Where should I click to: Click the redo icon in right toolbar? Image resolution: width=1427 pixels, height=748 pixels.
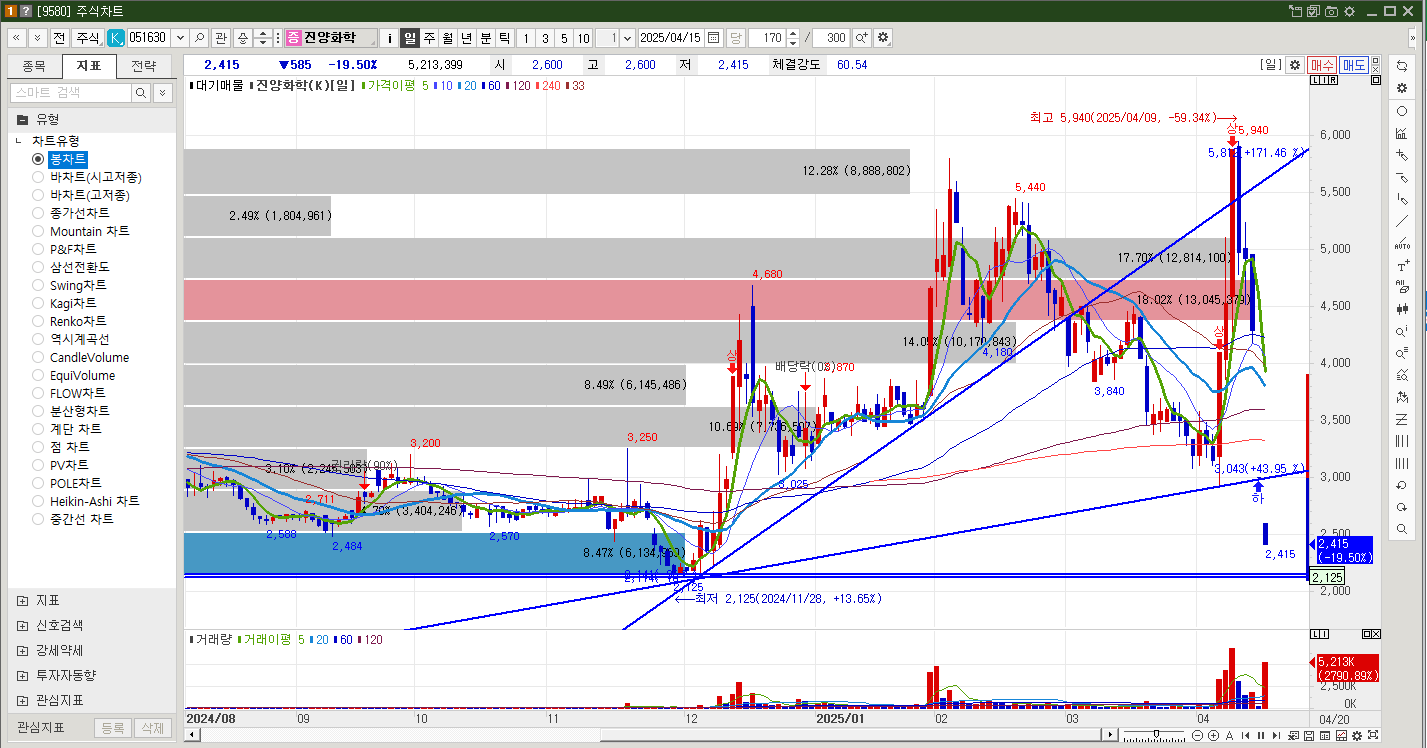point(1402,507)
